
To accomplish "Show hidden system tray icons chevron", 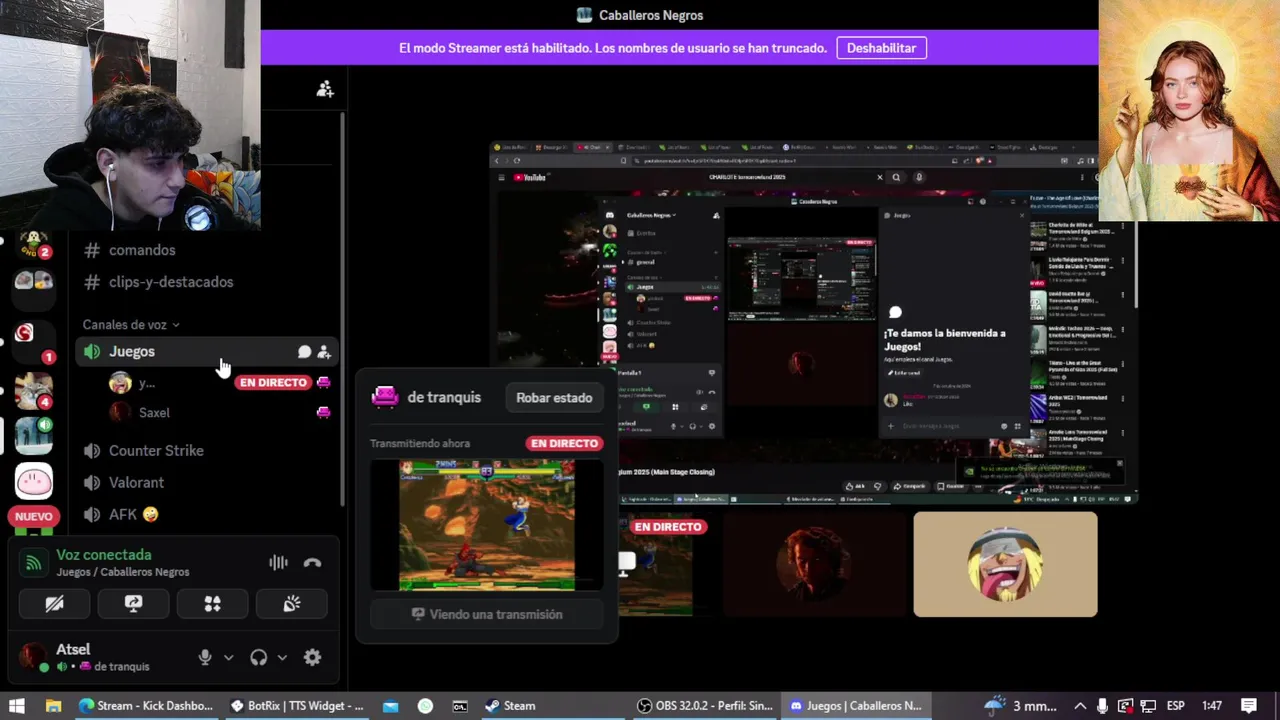I will 1080,705.
